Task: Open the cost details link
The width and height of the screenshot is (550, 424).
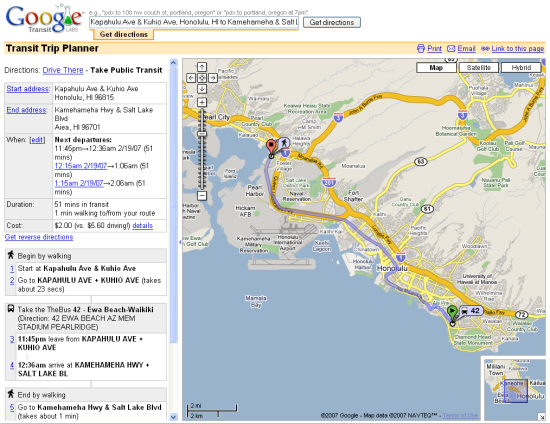Action: 142,226
